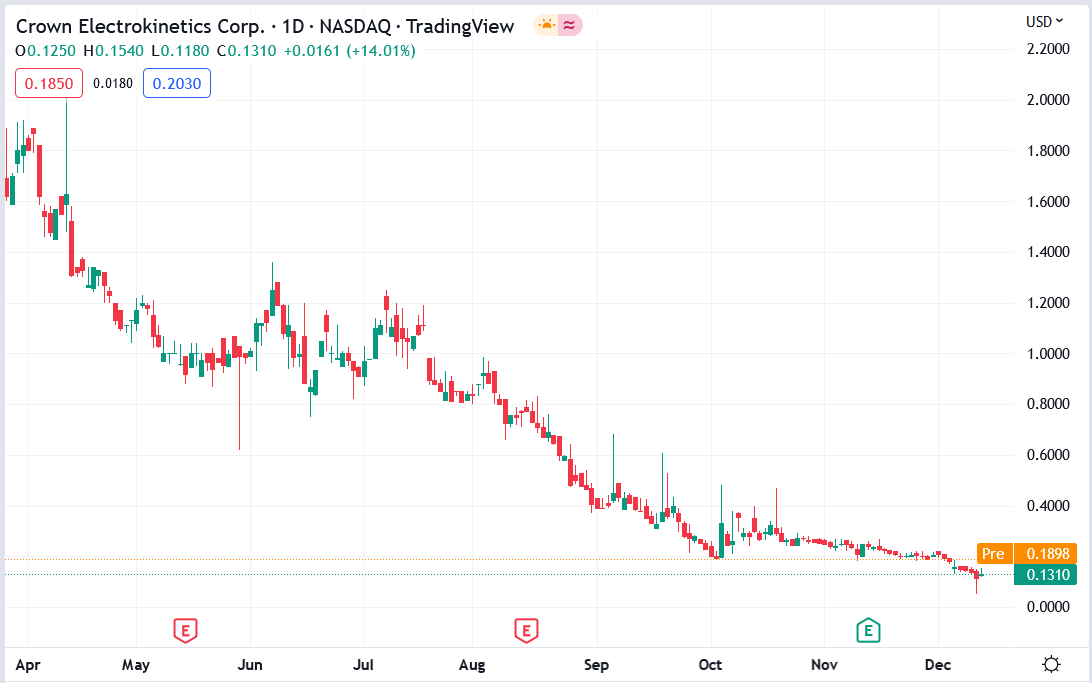Click the Sep label on time axis
The width and height of the screenshot is (1092, 683).
tap(596, 665)
